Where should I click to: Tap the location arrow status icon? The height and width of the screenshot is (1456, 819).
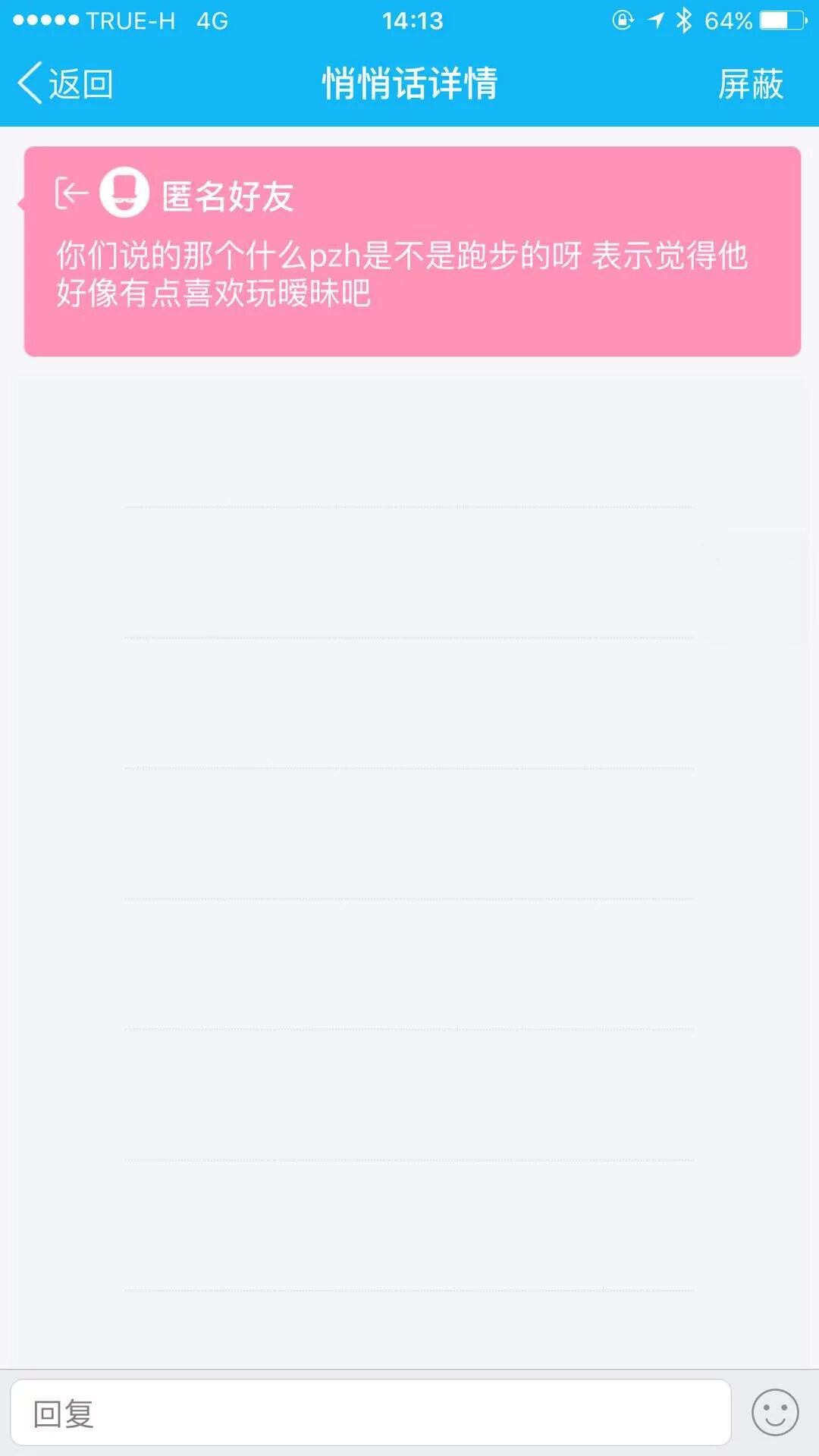[656, 20]
